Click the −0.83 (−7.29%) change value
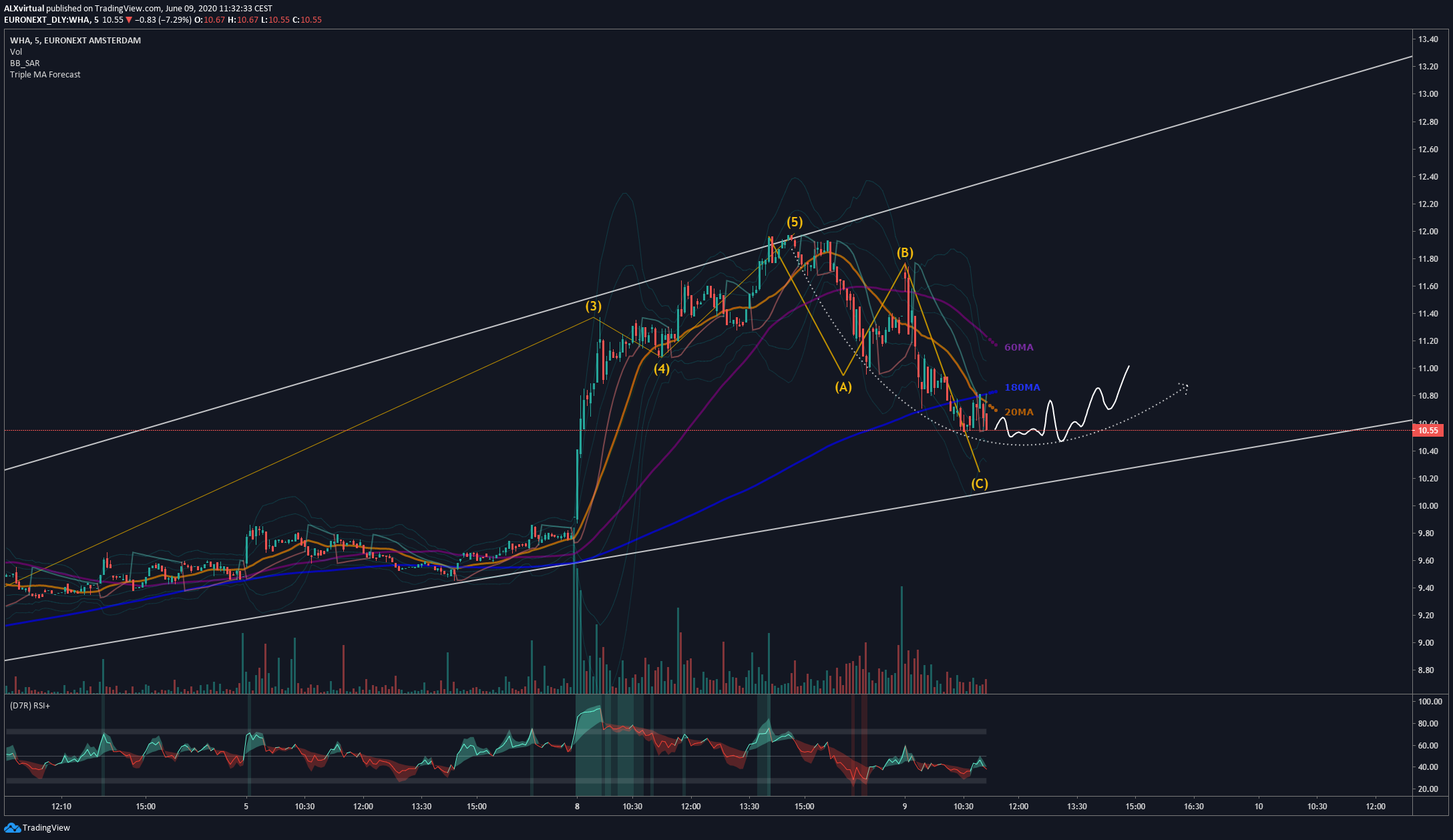Image resolution: width=1453 pixels, height=840 pixels. tap(164, 20)
